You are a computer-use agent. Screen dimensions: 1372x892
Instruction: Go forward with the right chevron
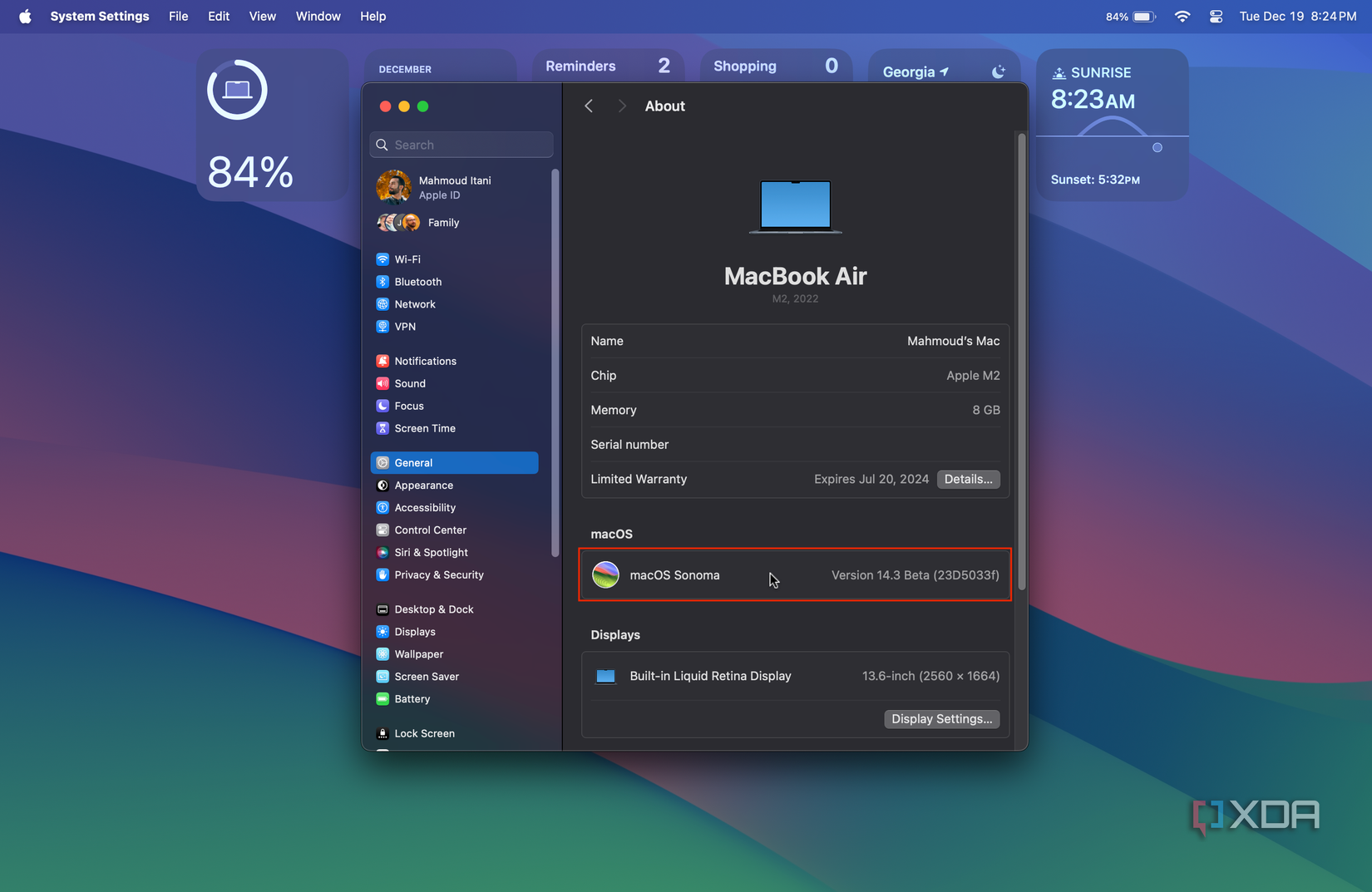621,106
